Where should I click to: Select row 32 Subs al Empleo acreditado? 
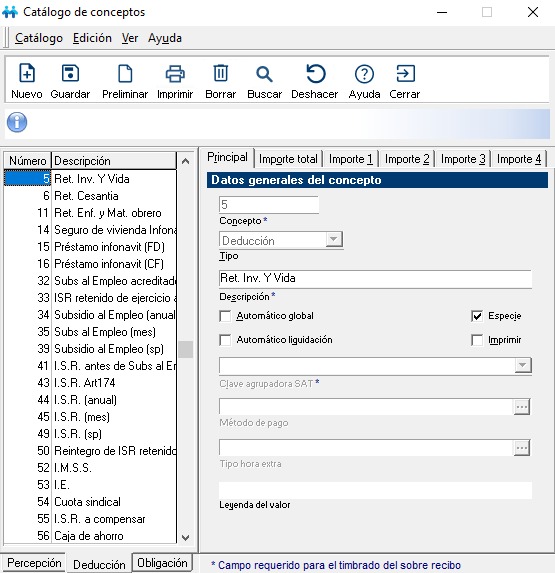click(x=90, y=281)
